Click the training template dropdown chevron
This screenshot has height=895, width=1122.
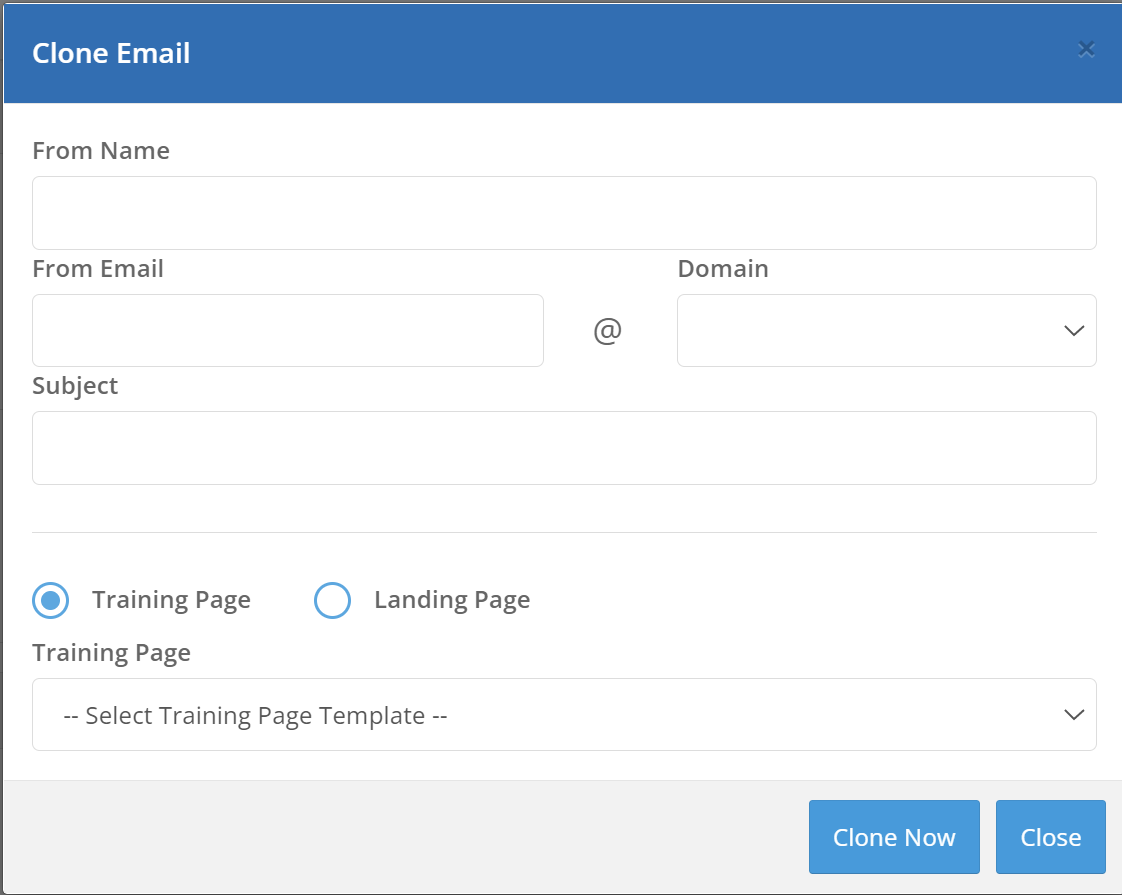(x=1074, y=715)
